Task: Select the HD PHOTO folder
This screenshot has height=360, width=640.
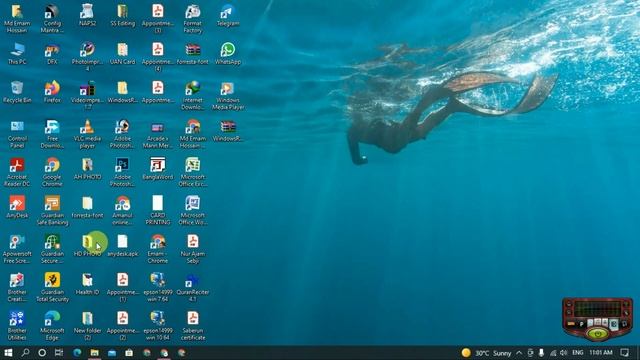Action: tap(87, 246)
